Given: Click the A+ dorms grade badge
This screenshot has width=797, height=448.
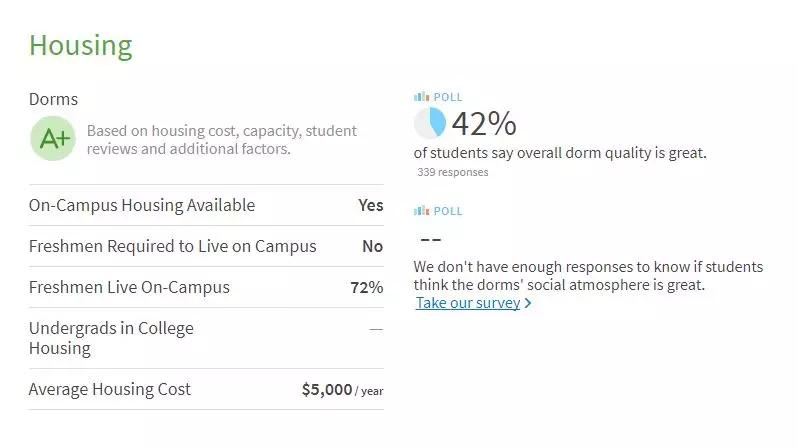Looking at the screenshot, I should pos(53,139).
